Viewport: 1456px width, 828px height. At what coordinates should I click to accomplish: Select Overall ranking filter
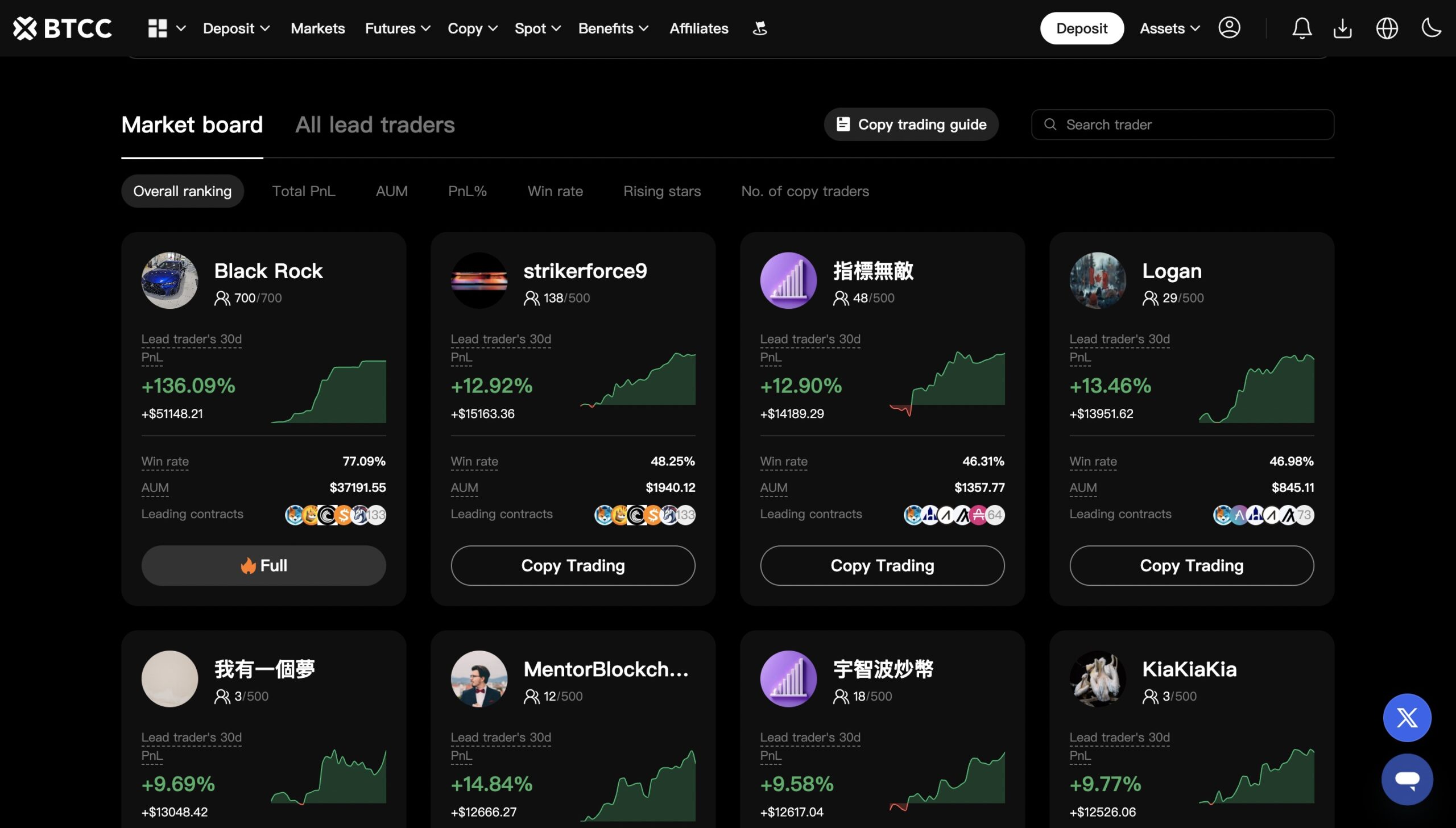point(183,191)
